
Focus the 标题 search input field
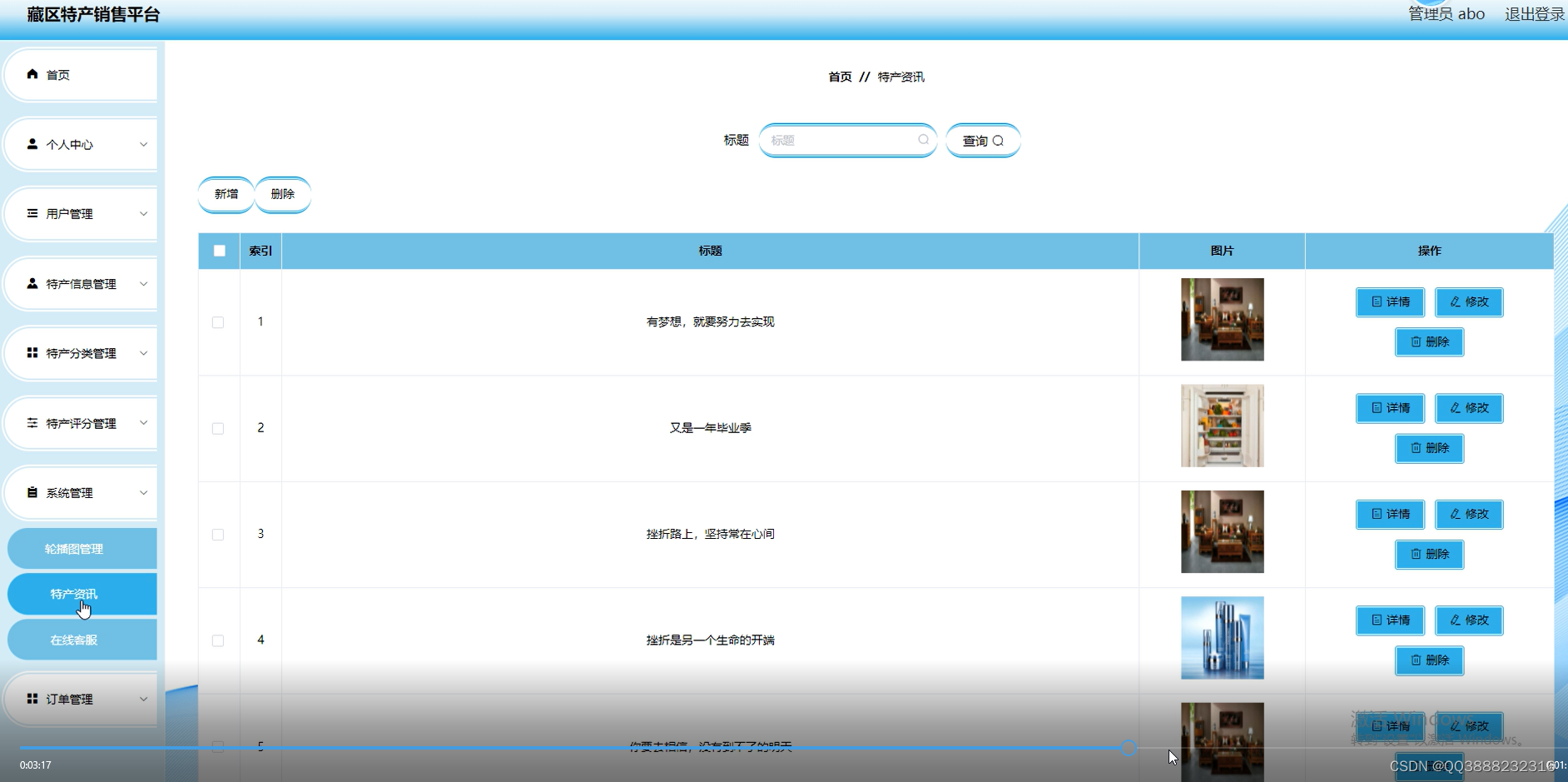(847, 140)
